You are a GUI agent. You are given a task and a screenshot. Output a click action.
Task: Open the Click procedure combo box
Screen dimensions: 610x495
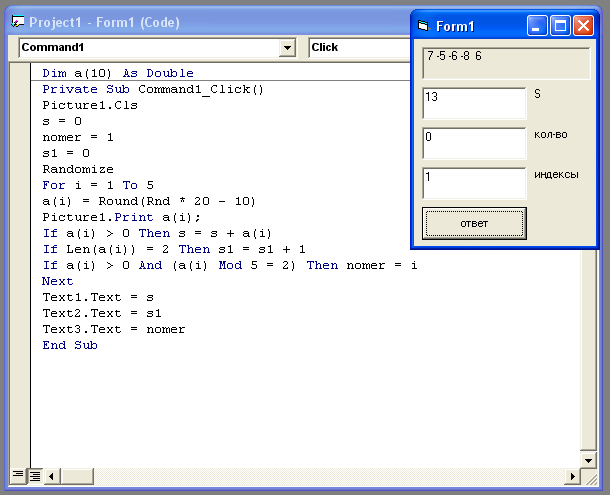pyautogui.click(x=359, y=47)
